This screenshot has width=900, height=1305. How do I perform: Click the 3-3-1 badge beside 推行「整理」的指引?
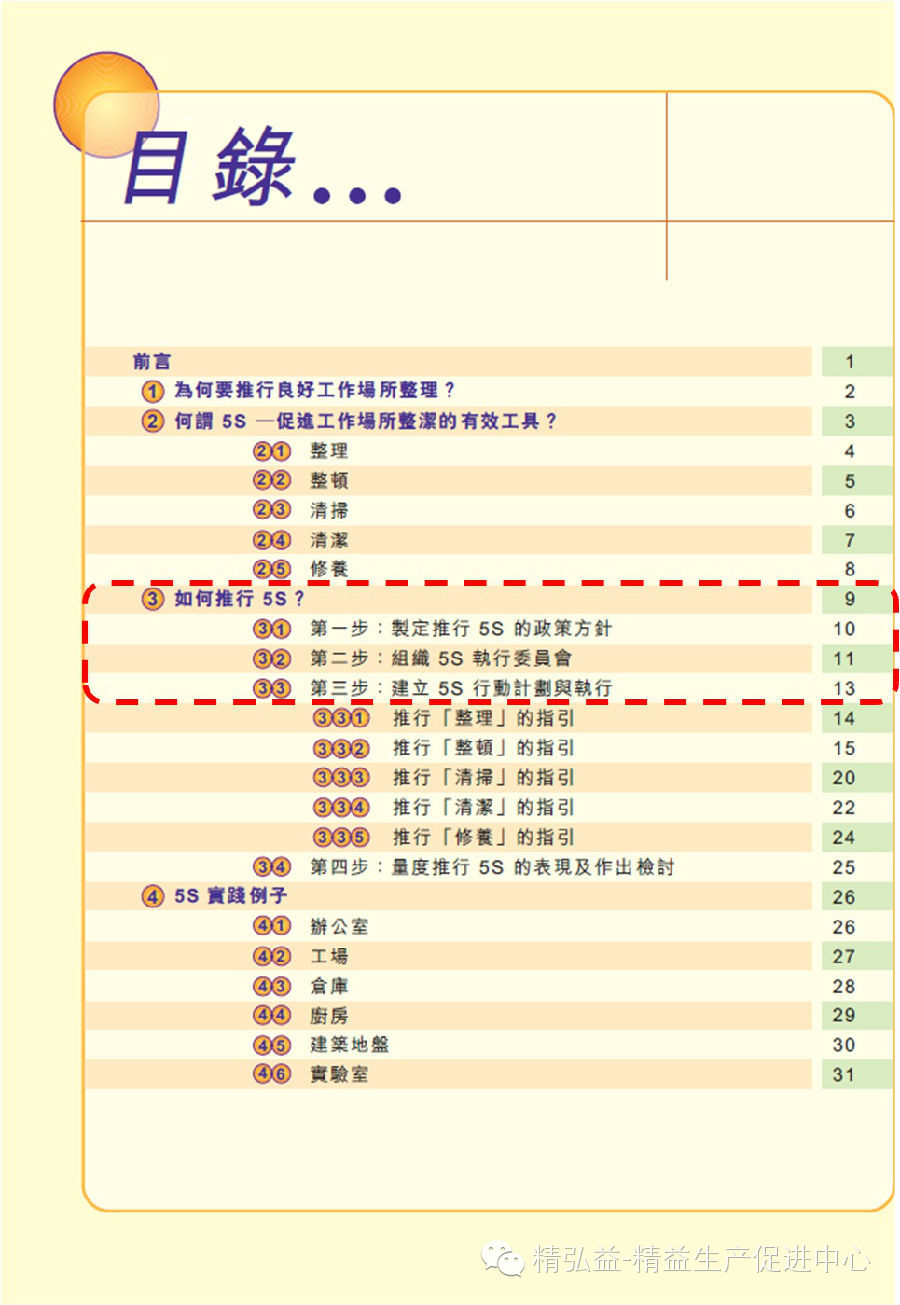(341, 718)
